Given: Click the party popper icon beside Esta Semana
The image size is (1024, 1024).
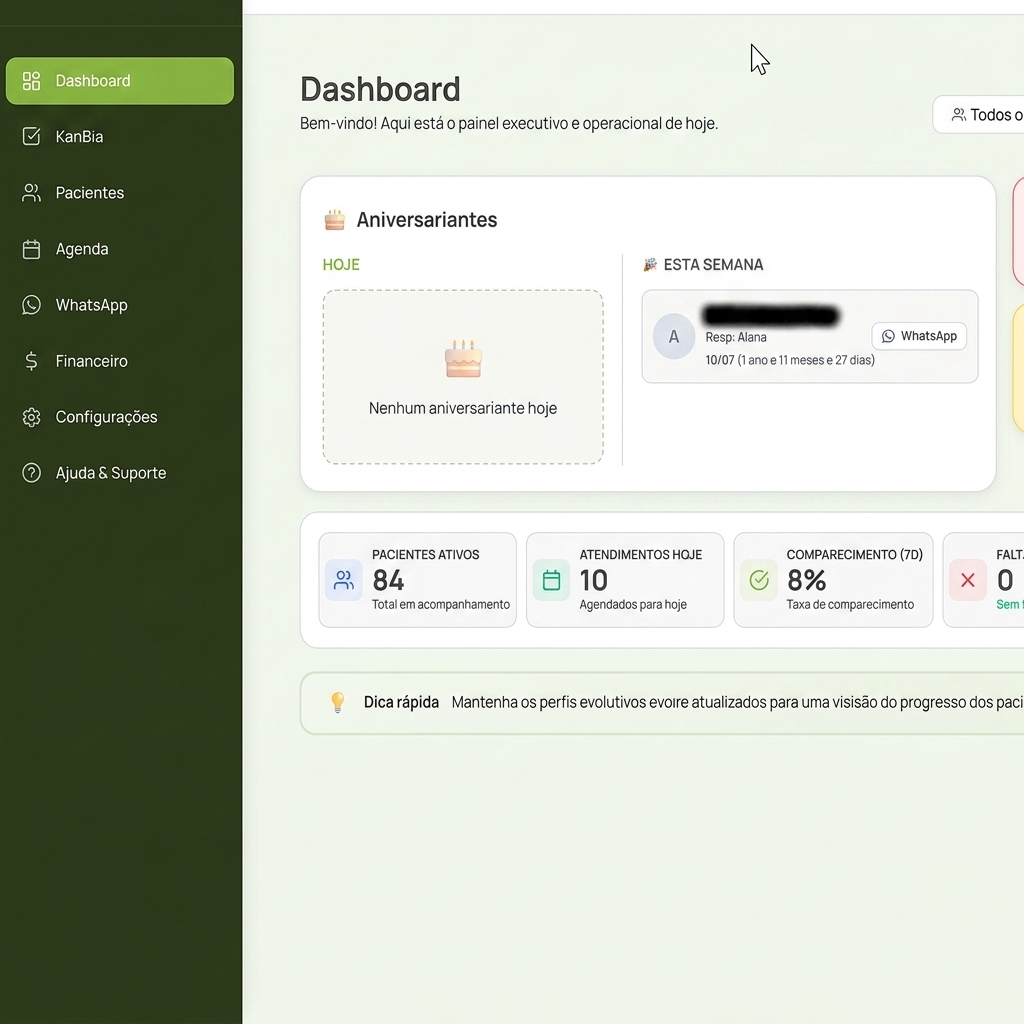Looking at the screenshot, I should click(650, 264).
